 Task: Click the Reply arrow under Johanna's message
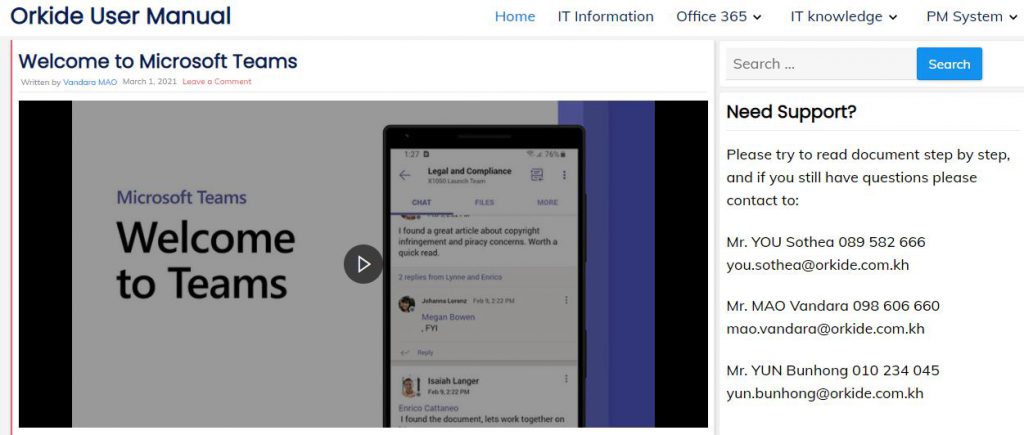coord(405,353)
